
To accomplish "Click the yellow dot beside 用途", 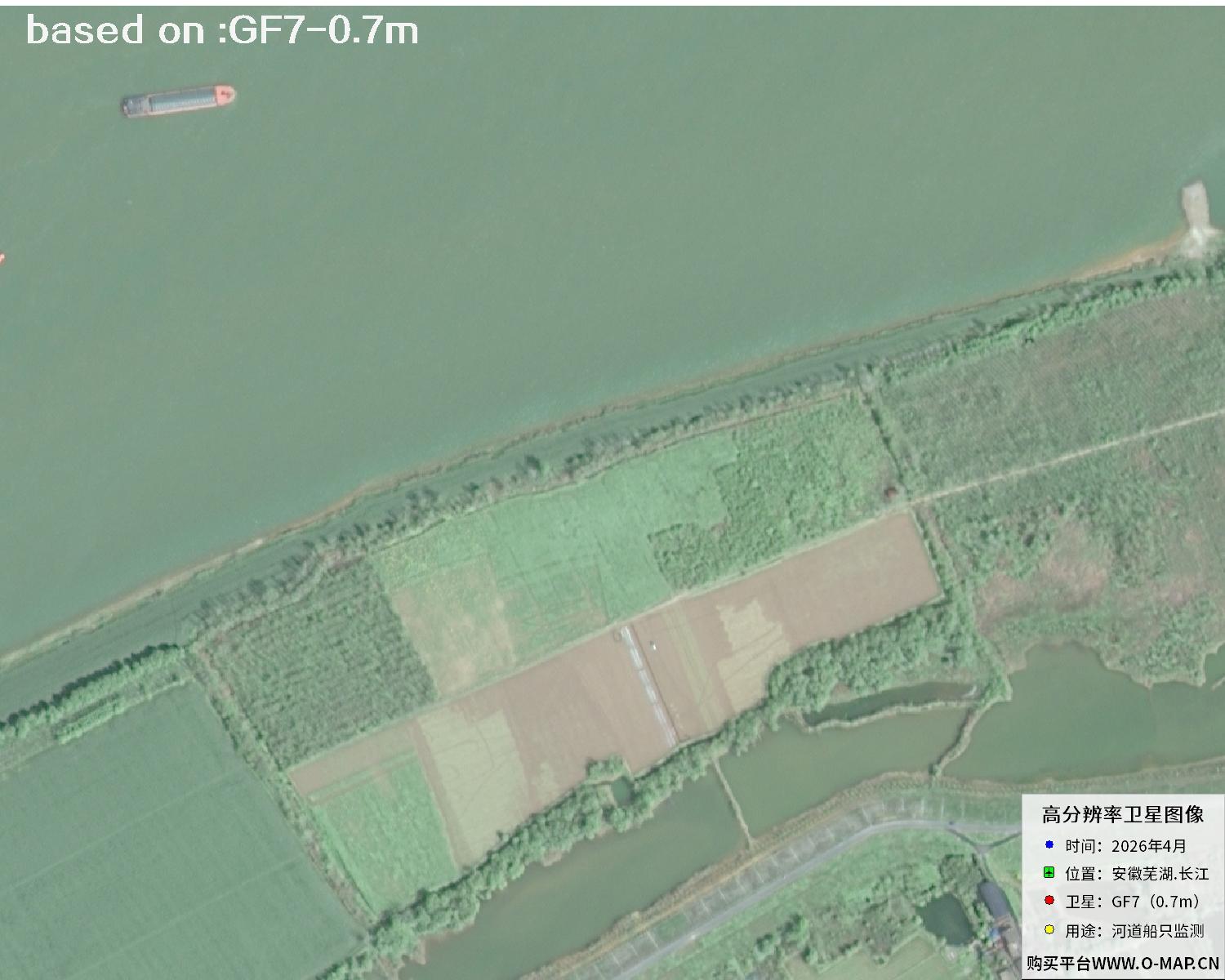I will 1049,929.
